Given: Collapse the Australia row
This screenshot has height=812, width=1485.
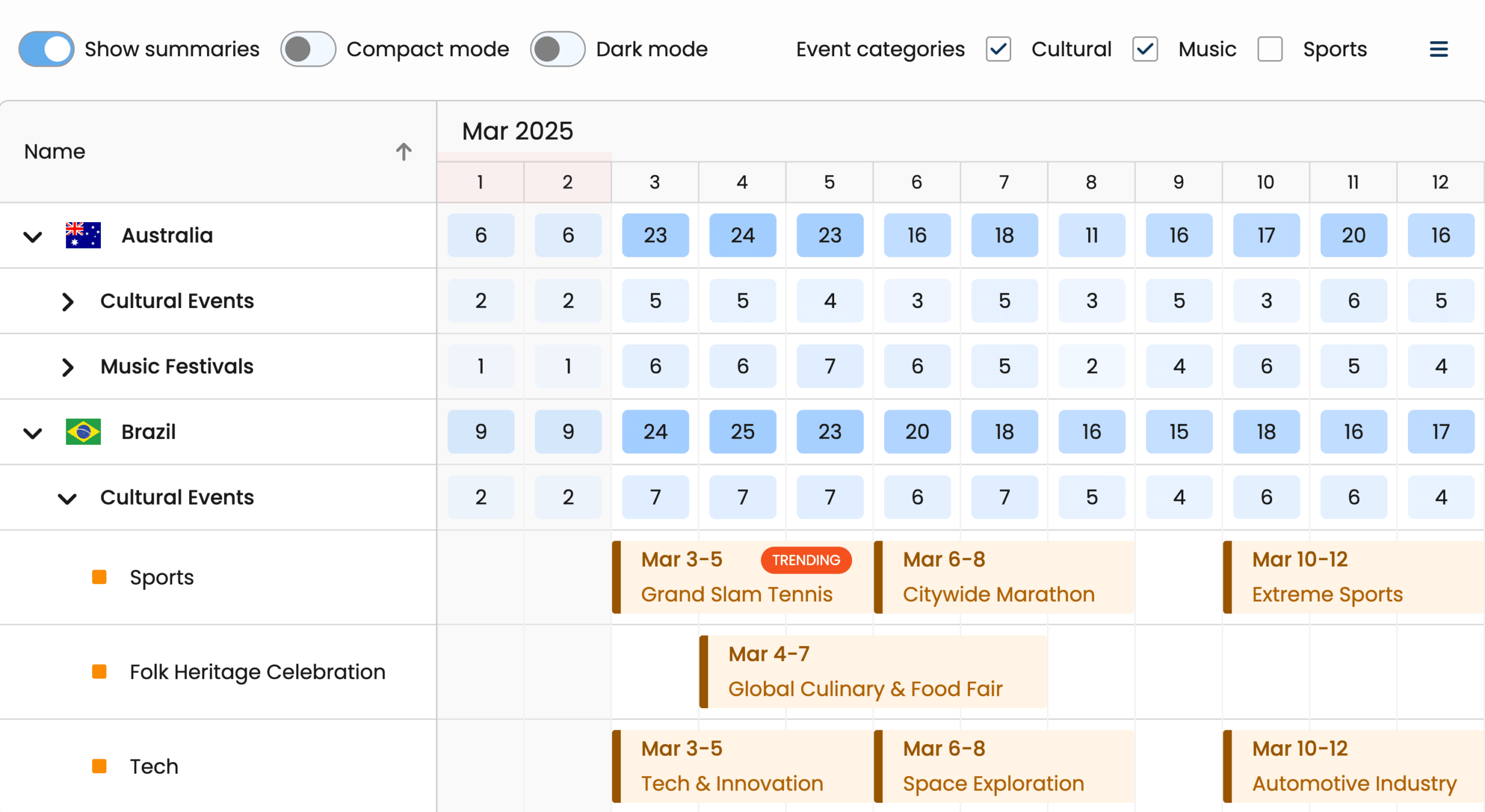Looking at the screenshot, I should 32,237.
